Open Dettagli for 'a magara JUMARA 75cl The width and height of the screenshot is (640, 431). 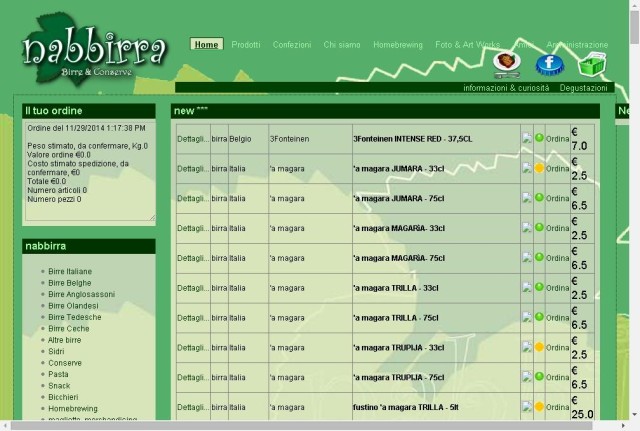click(x=193, y=198)
